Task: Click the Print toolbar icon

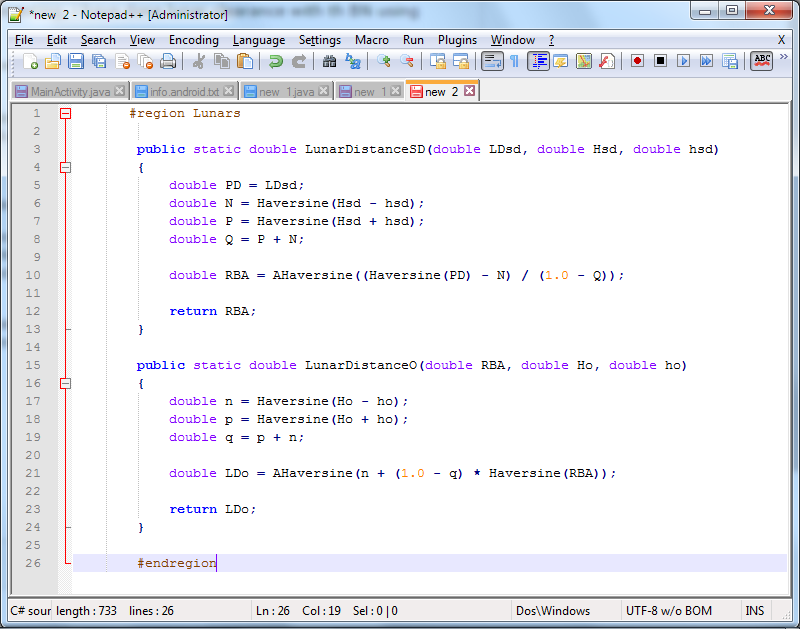Action: [x=168, y=61]
